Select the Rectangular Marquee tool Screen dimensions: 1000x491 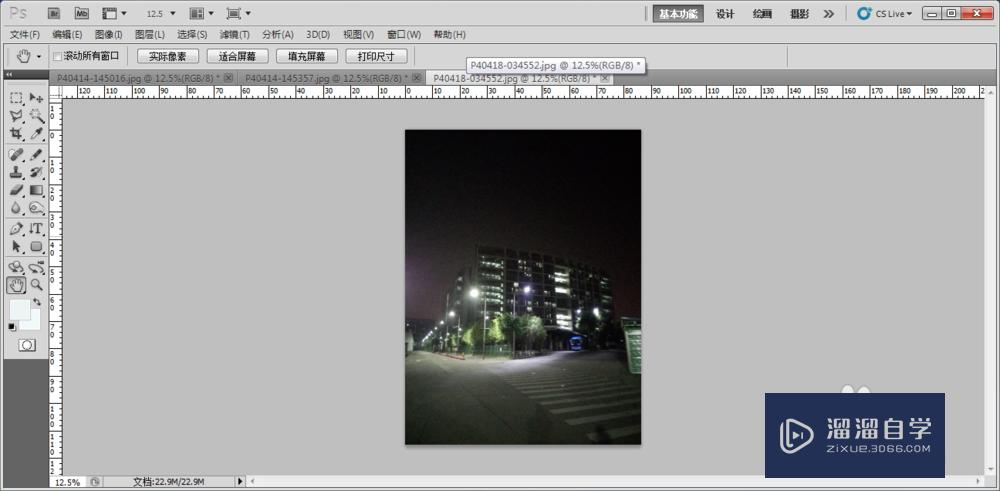click(17, 98)
